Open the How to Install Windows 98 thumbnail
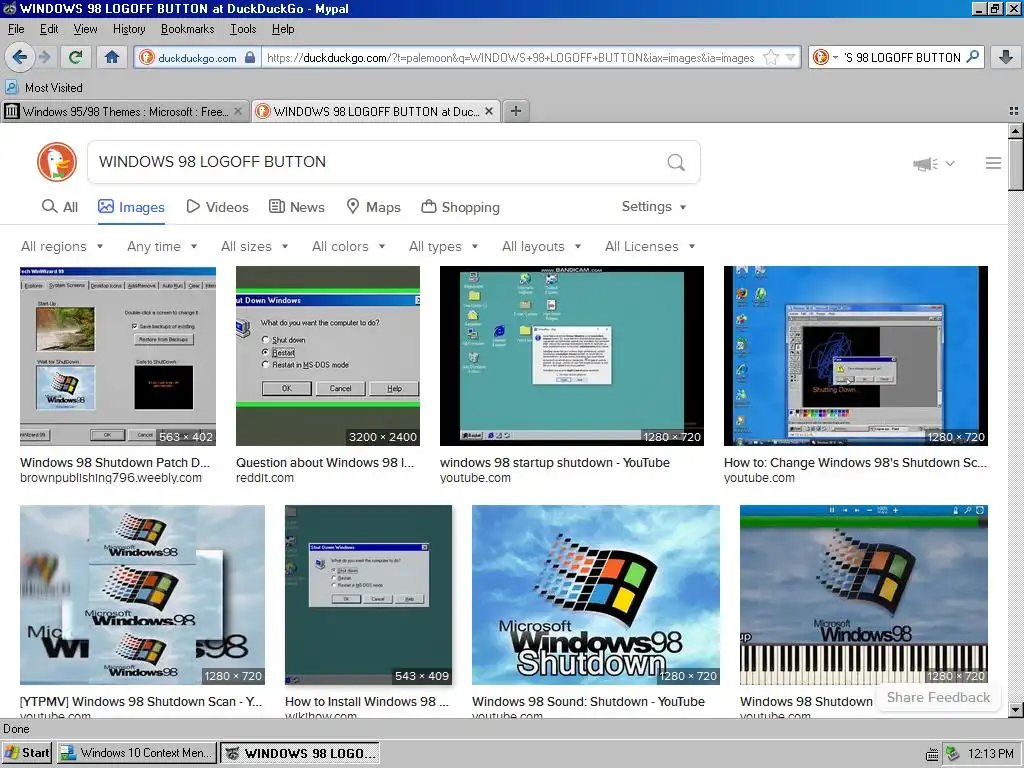Image resolution: width=1024 pixels, height=768 pixels. (x=368, y=595)
